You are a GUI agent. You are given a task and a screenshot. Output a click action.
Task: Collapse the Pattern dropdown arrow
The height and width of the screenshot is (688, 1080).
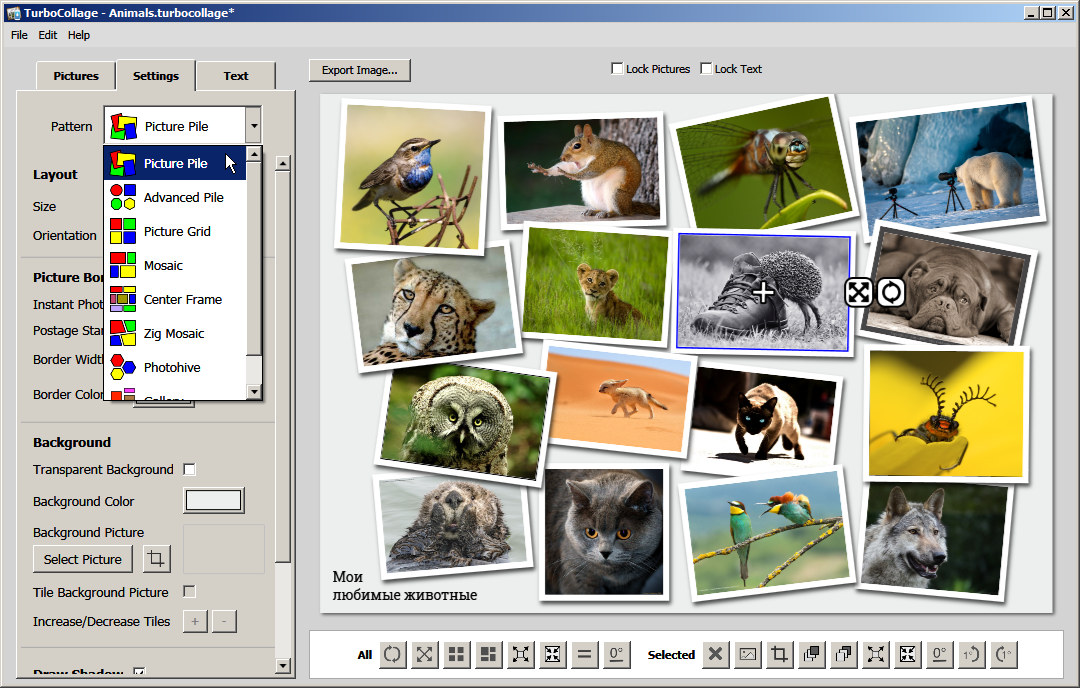click(253, 126)
